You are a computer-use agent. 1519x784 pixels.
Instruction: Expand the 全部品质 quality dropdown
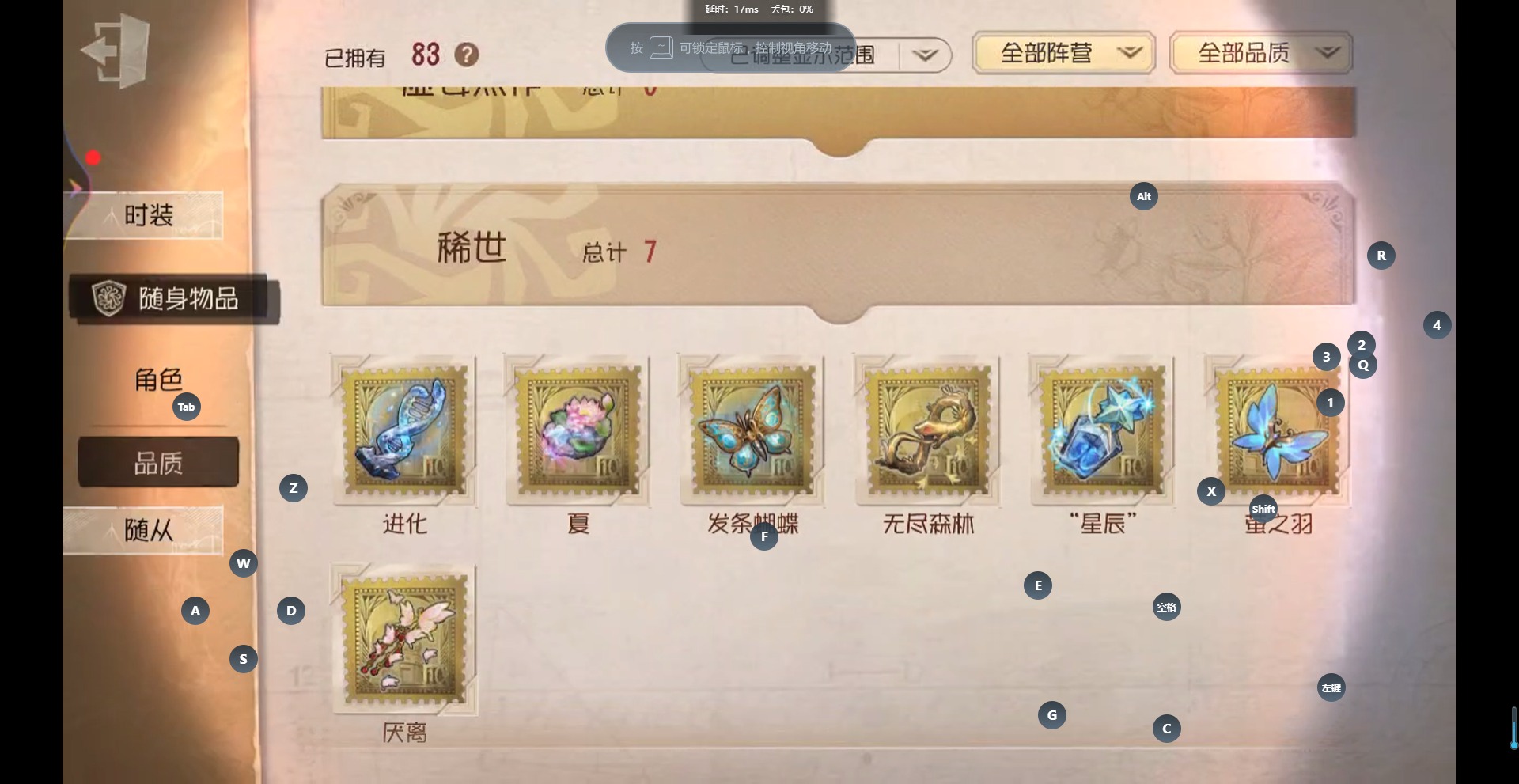click(x=1261, y=53)
